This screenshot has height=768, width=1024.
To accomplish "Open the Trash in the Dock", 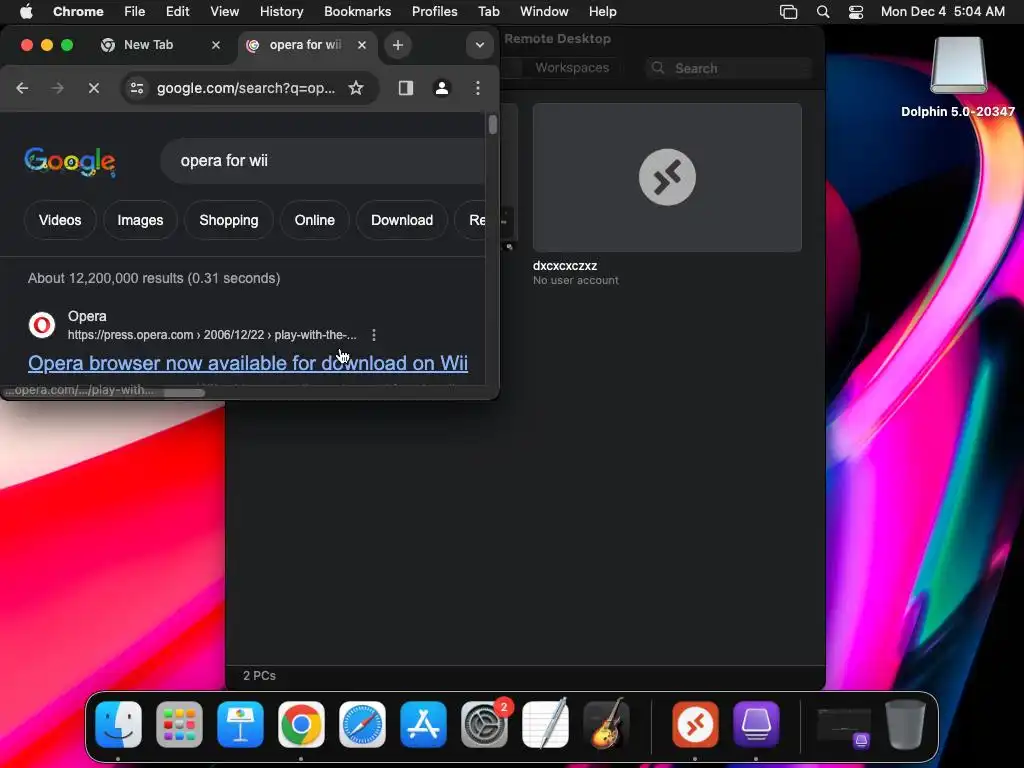I will [x=905, y=724].
